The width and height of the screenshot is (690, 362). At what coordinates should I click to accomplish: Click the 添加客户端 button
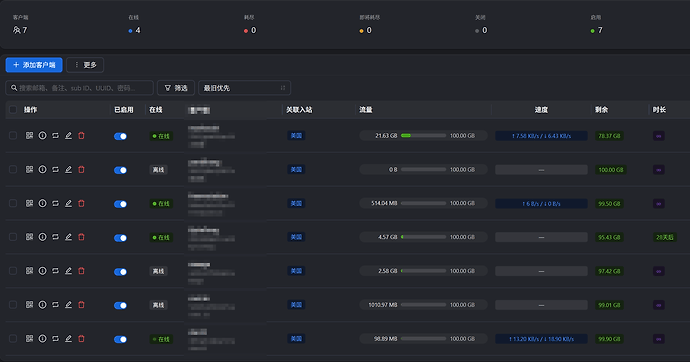(x=34, y=65)
